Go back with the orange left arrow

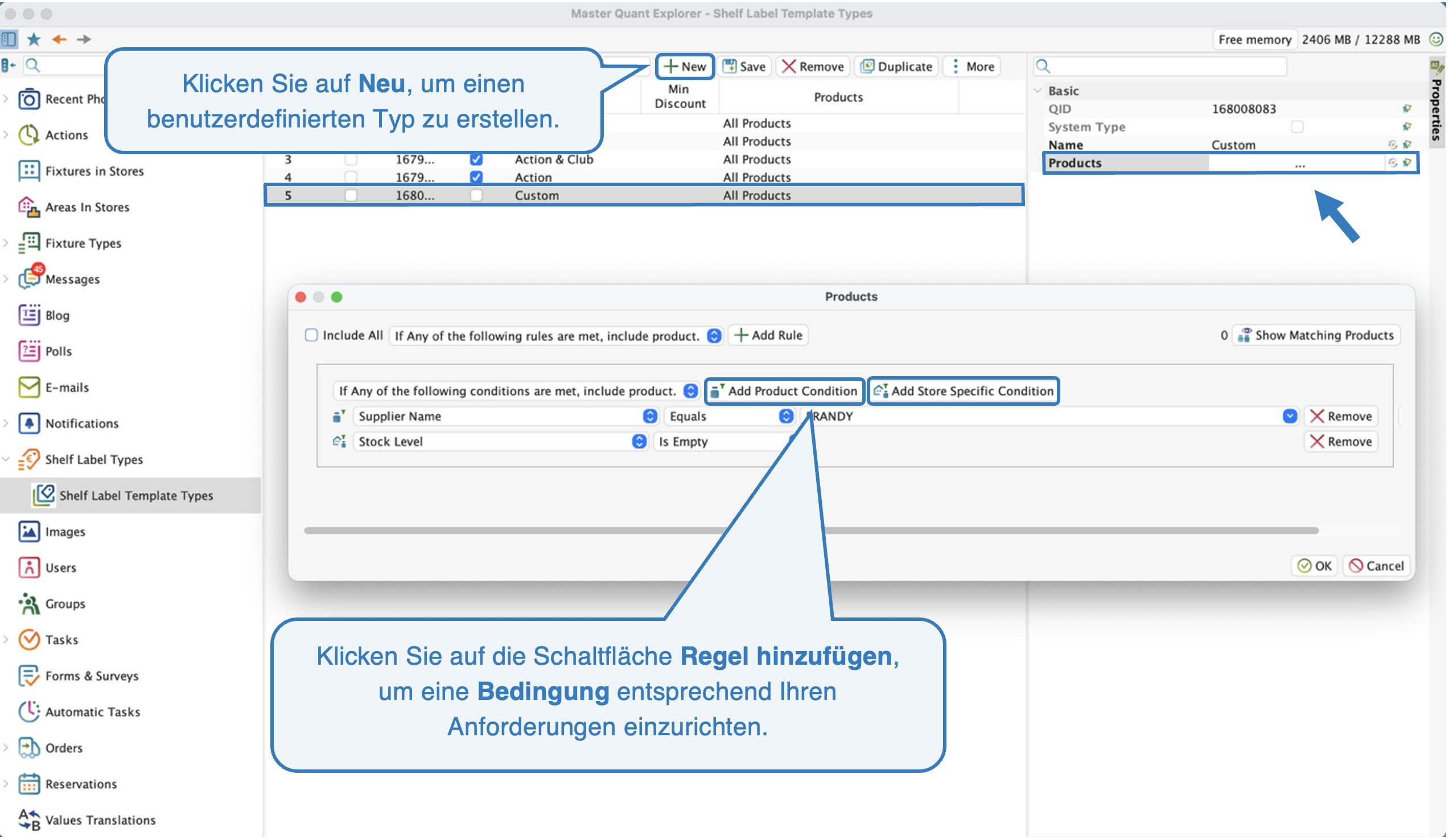point(59,39)
